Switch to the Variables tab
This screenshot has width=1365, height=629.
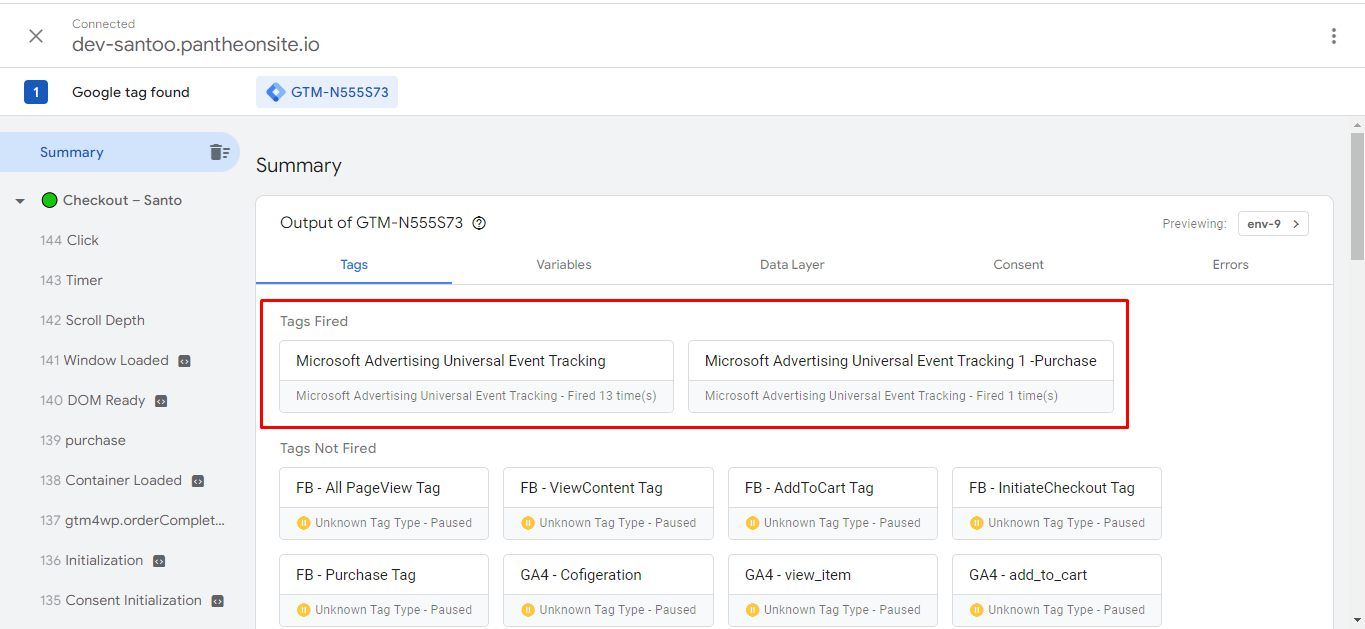564,265
